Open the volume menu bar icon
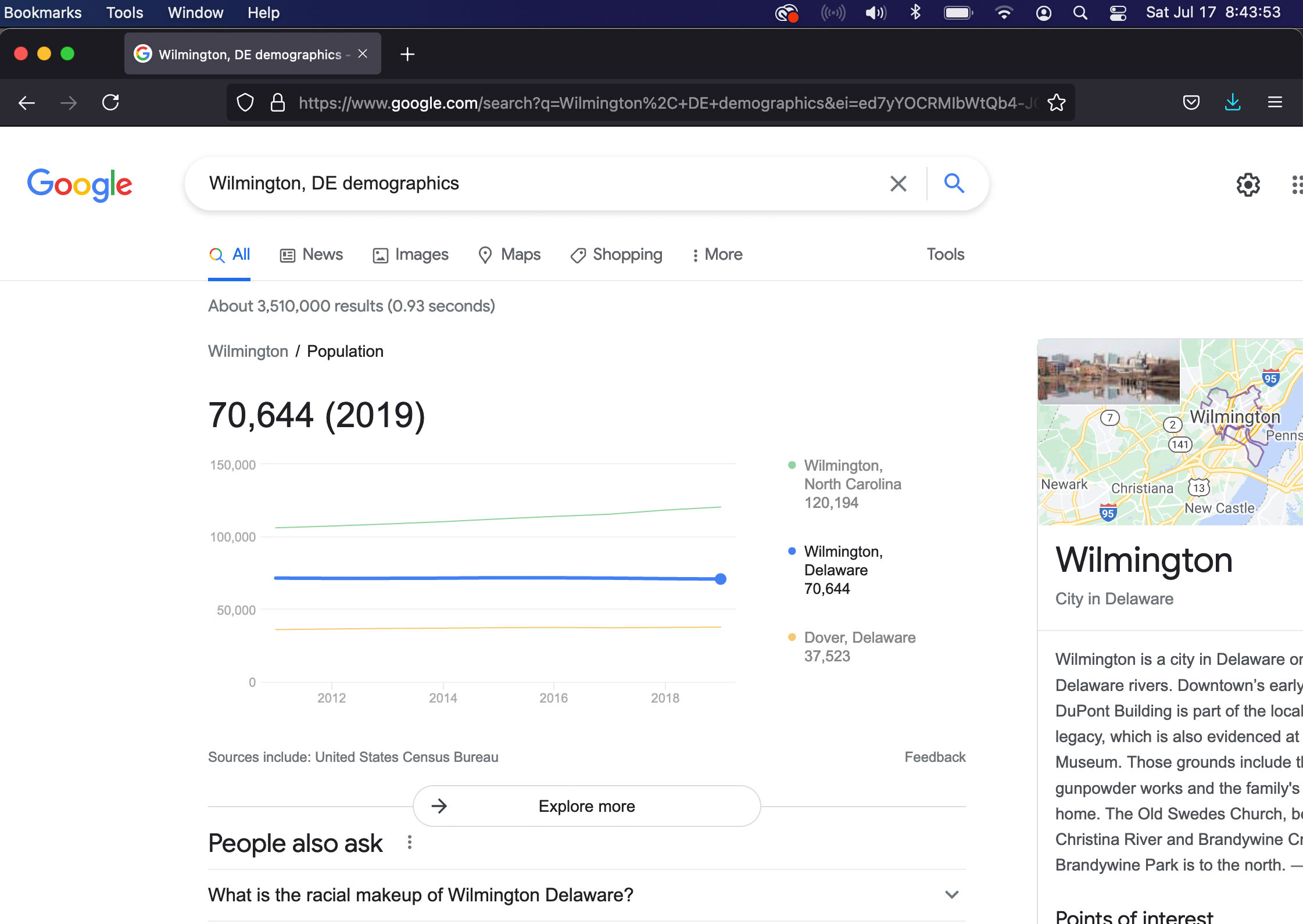The width and height of the screenshot is (1303, 924). click(876, 13)
